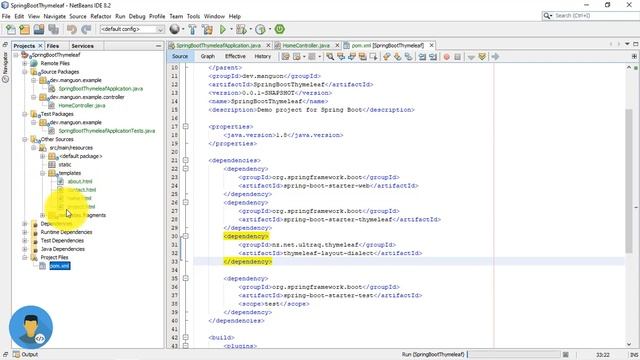Toggle Bookmark icon in editor toolbar

tap(408, 57)
